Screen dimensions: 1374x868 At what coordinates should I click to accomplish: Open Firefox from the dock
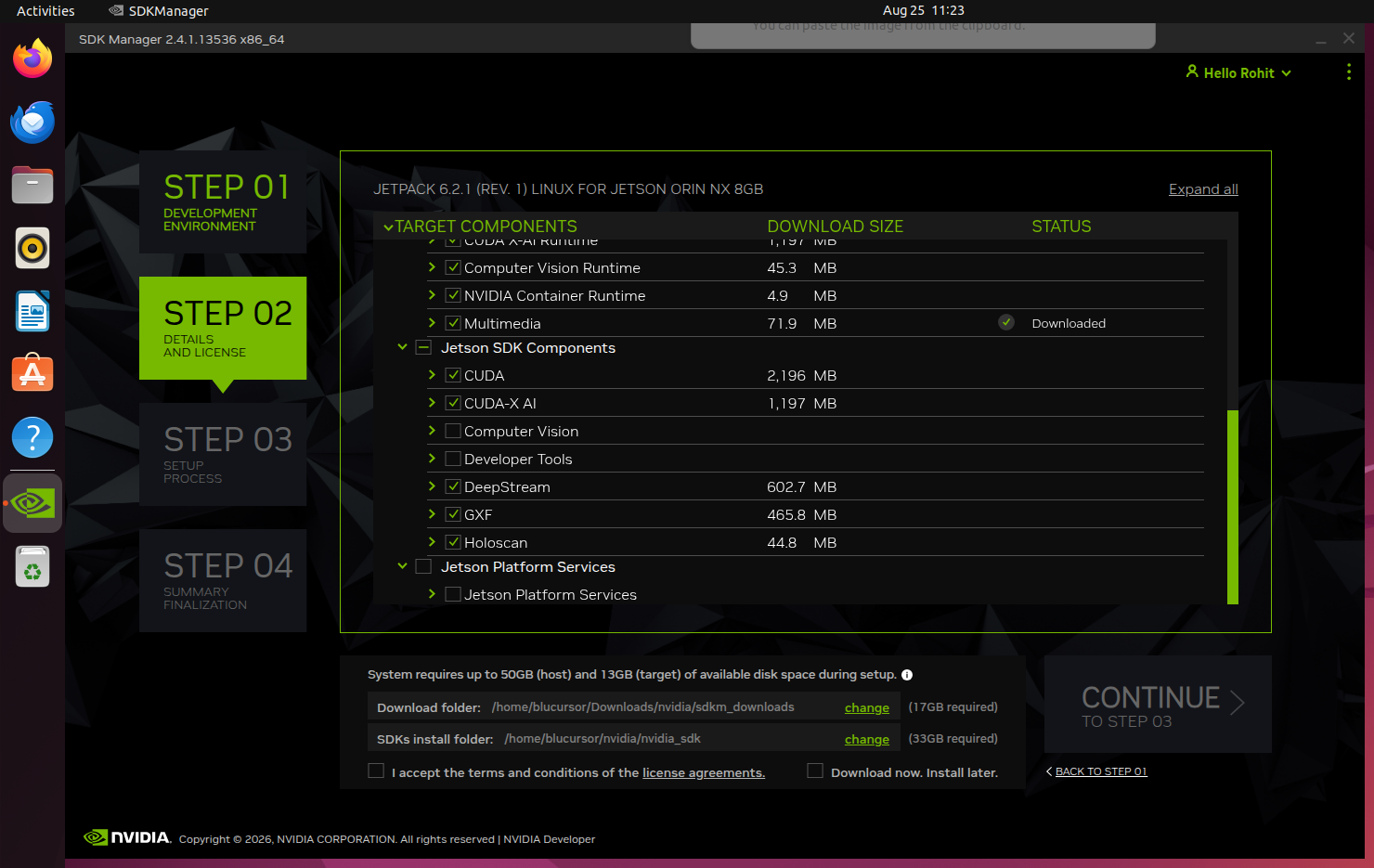[32, 58]
